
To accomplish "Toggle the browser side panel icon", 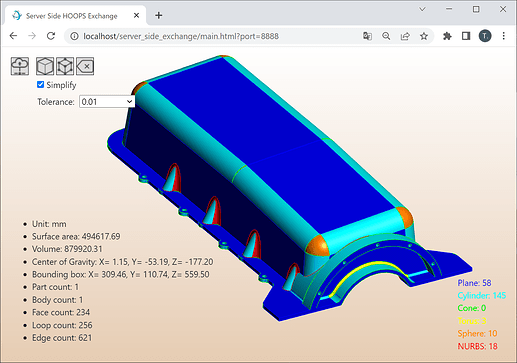I will click(x=466, y=36).
